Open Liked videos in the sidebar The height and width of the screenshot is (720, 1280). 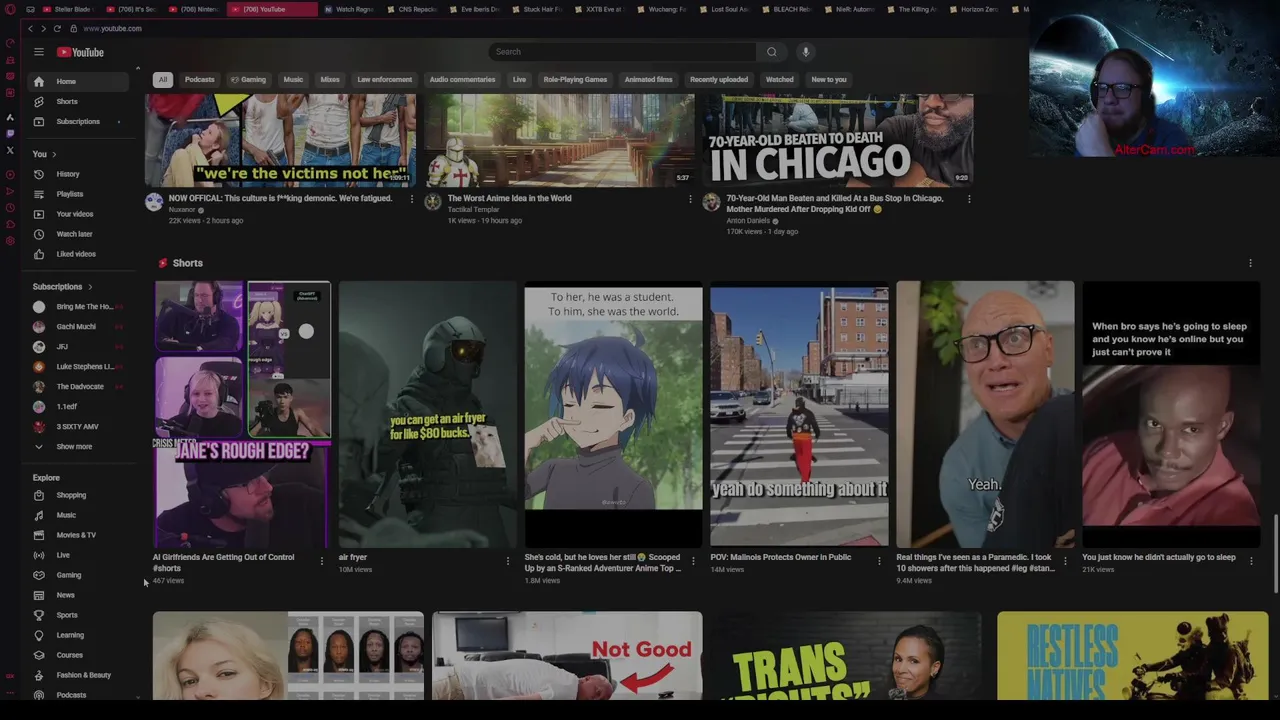pyautogui.click(x=80, y=254)
